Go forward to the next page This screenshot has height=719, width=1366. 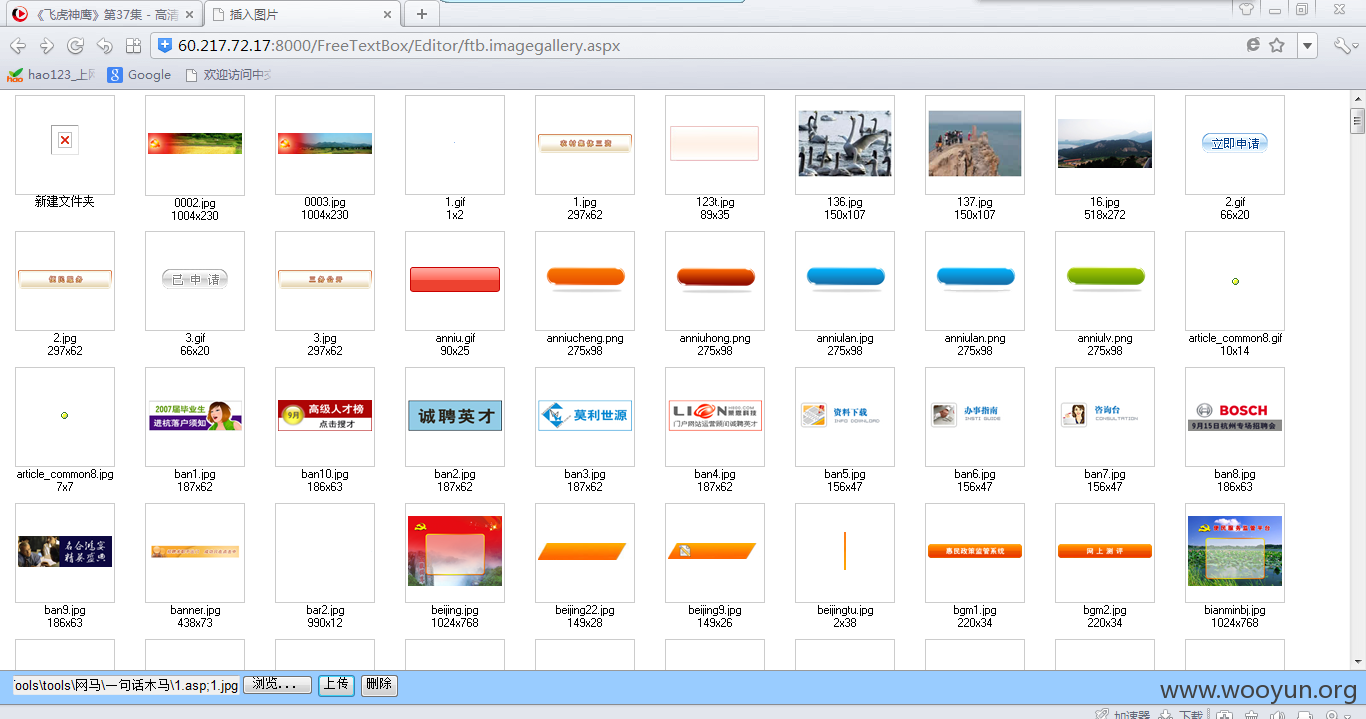click(46, 46)
